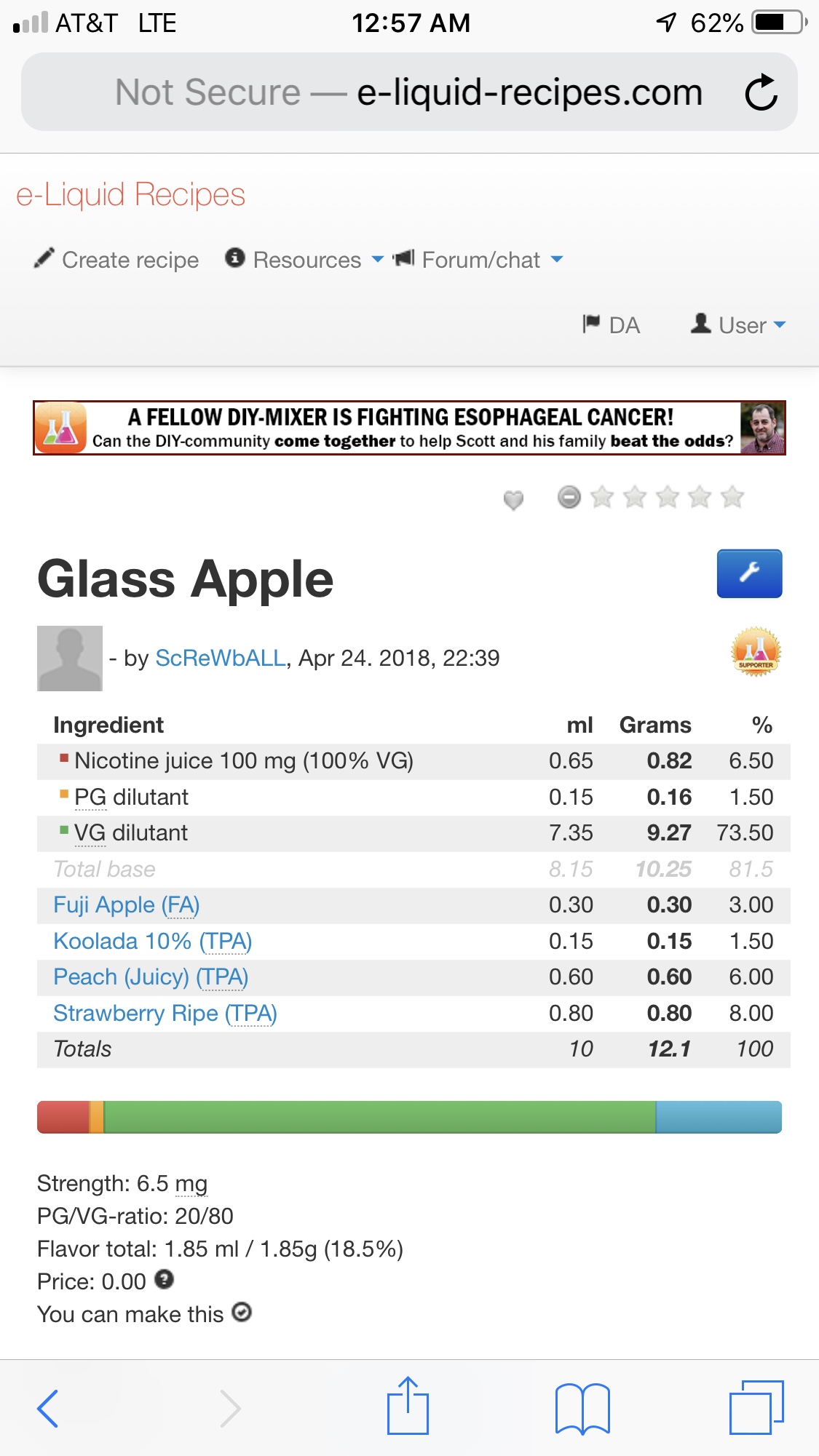Go back using the Safari back arrow
Image resolution: width=819 pixels, height=1456 pixels.
tap(48, 1408)
